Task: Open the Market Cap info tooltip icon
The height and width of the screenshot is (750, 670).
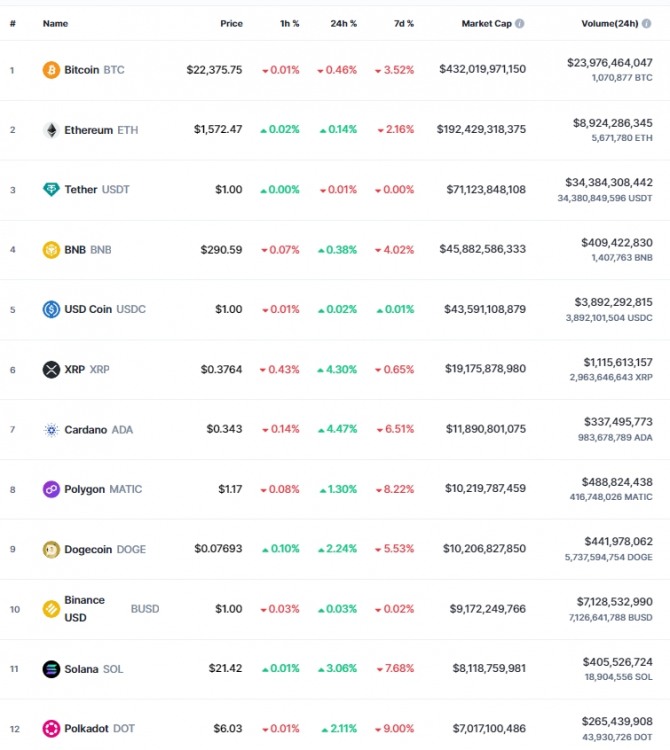Action: click(520, 23)
